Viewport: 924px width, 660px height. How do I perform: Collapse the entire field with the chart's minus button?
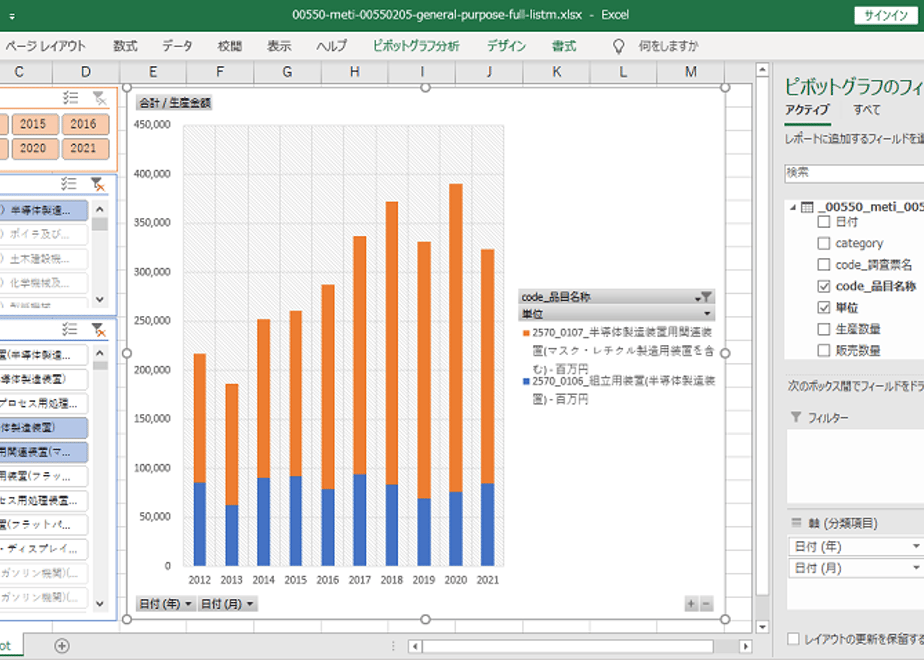click(x=706, y=603)
